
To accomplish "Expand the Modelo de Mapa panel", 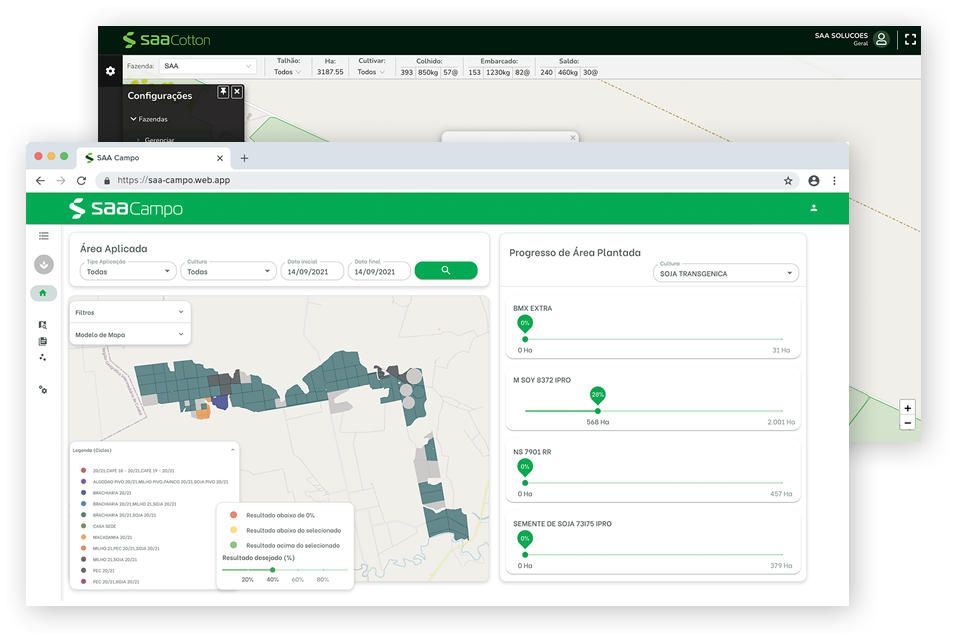I will [x=130, y=335].
